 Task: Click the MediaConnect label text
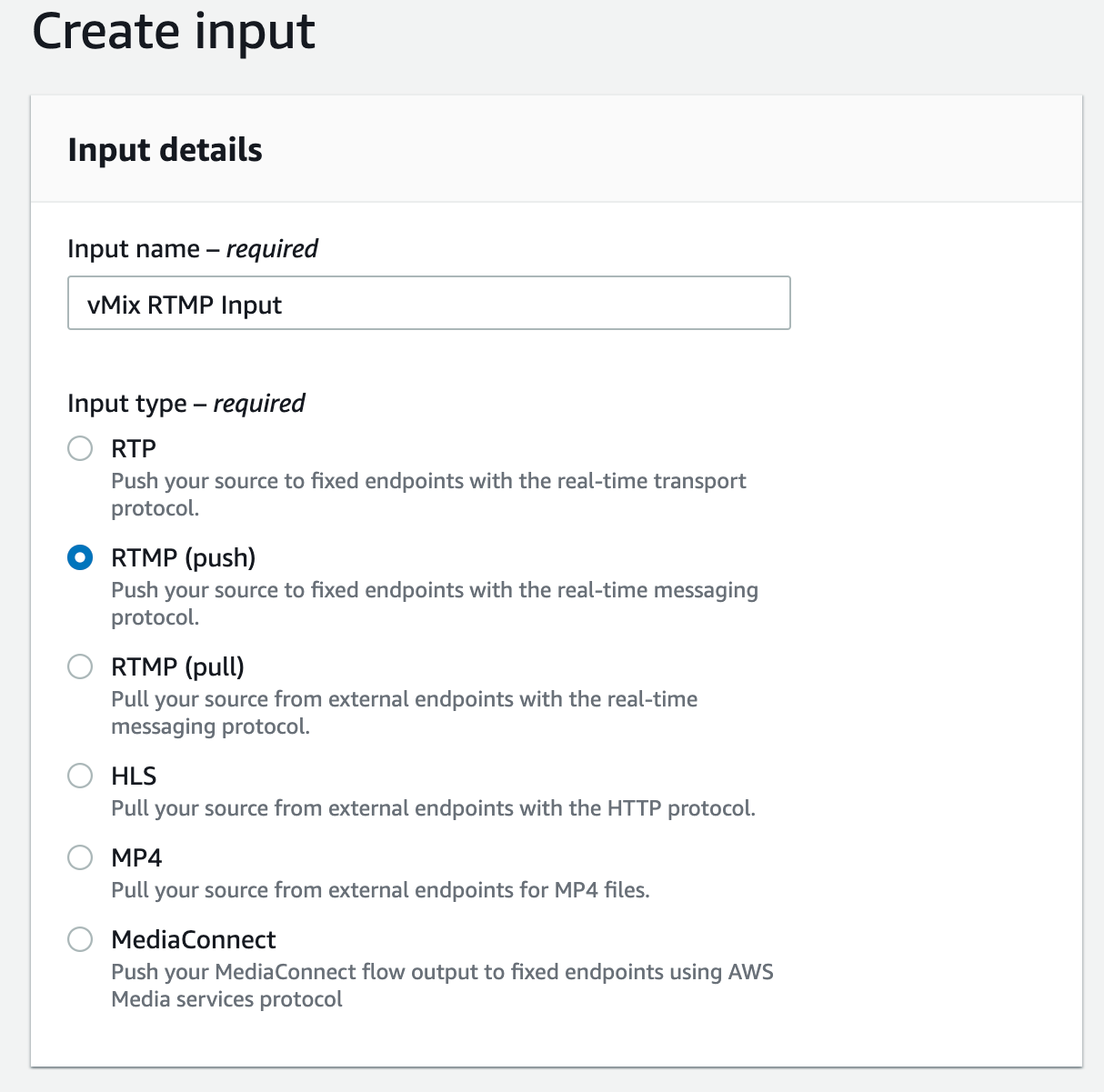click(x=193, y=939)
